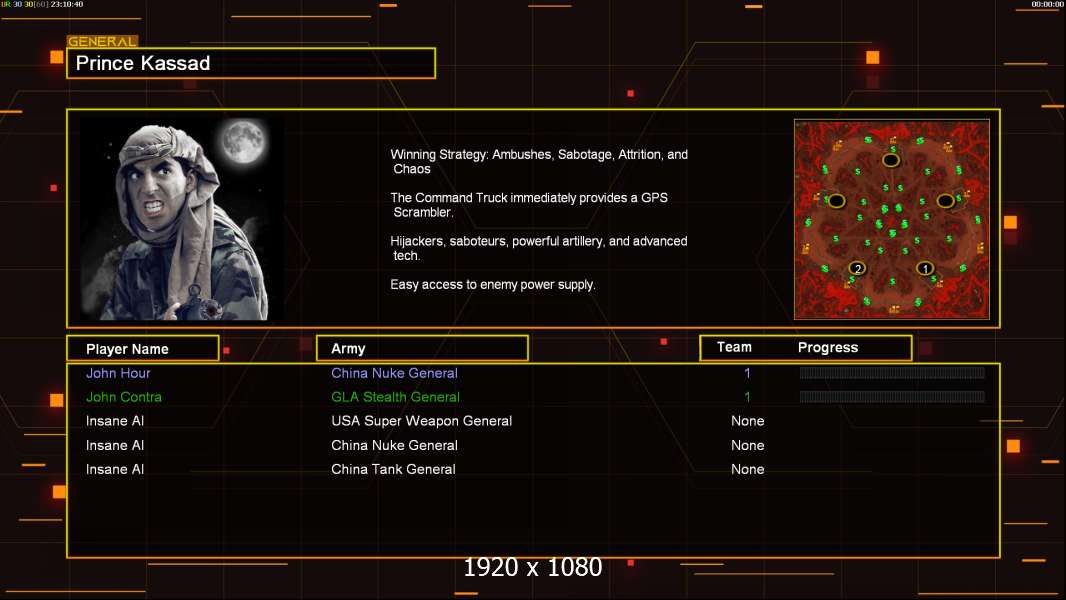Image resolution: width=1066 pixels, height=600 pixels.
Task: Click the Prince Kassad name field
Action: point(251,63)
